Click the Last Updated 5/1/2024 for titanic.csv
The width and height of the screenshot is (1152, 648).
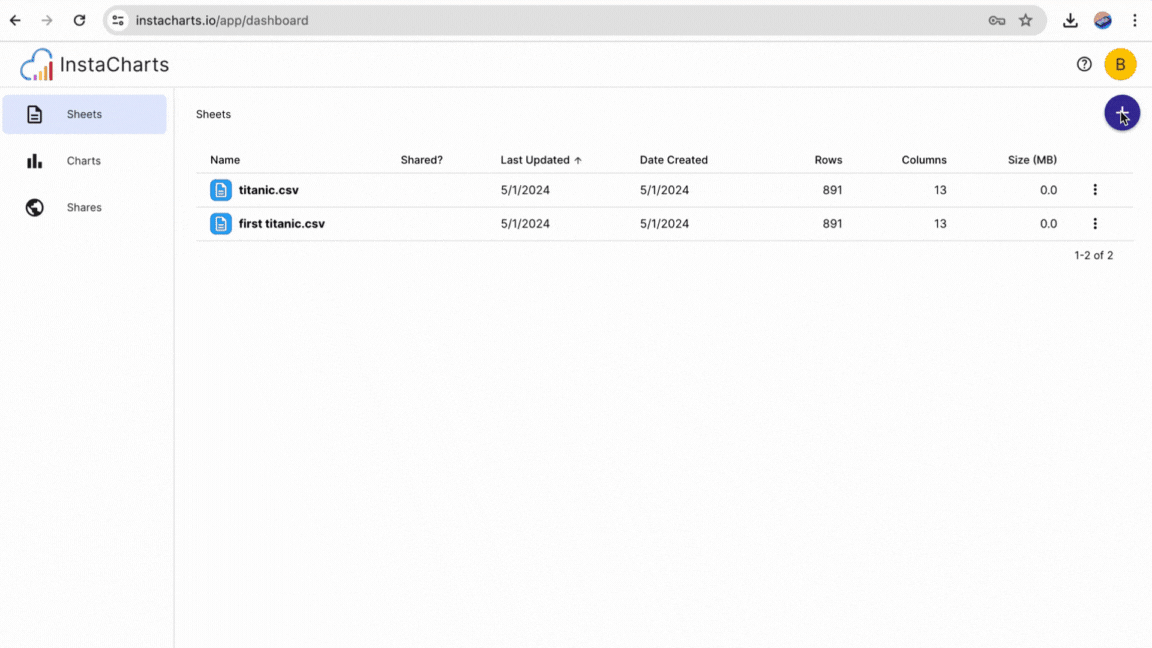pyautogui.click(x=525, y=190)
